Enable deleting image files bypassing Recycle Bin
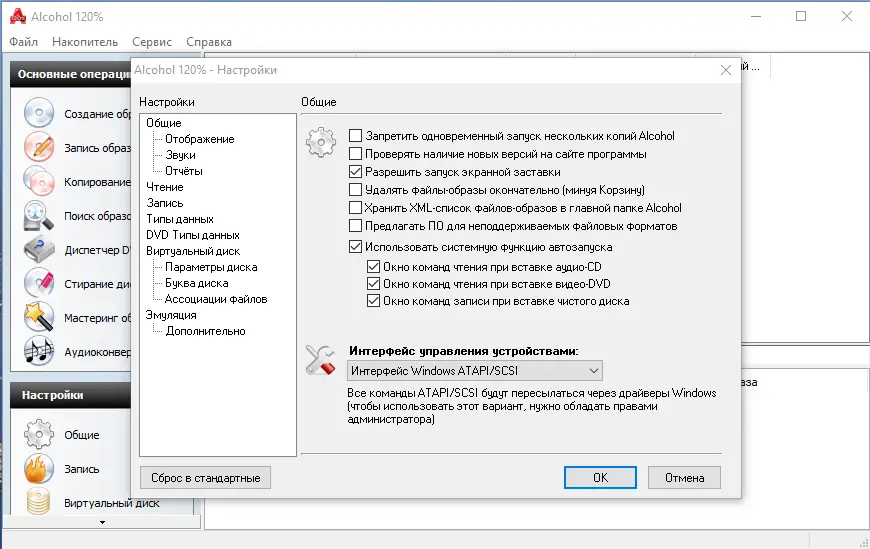This screenshot has width=870, height=549. [x=355, y=190]
